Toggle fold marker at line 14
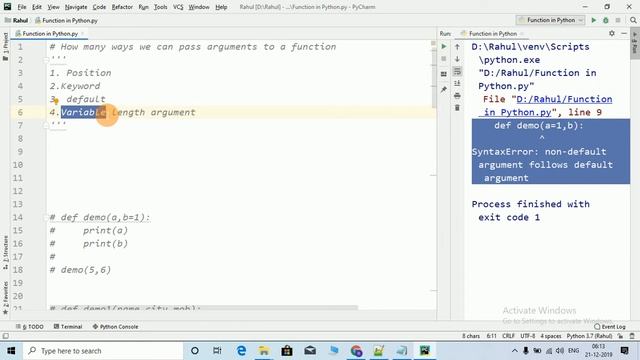Screen dimensions: 640x360 click(x=46, y=218)
